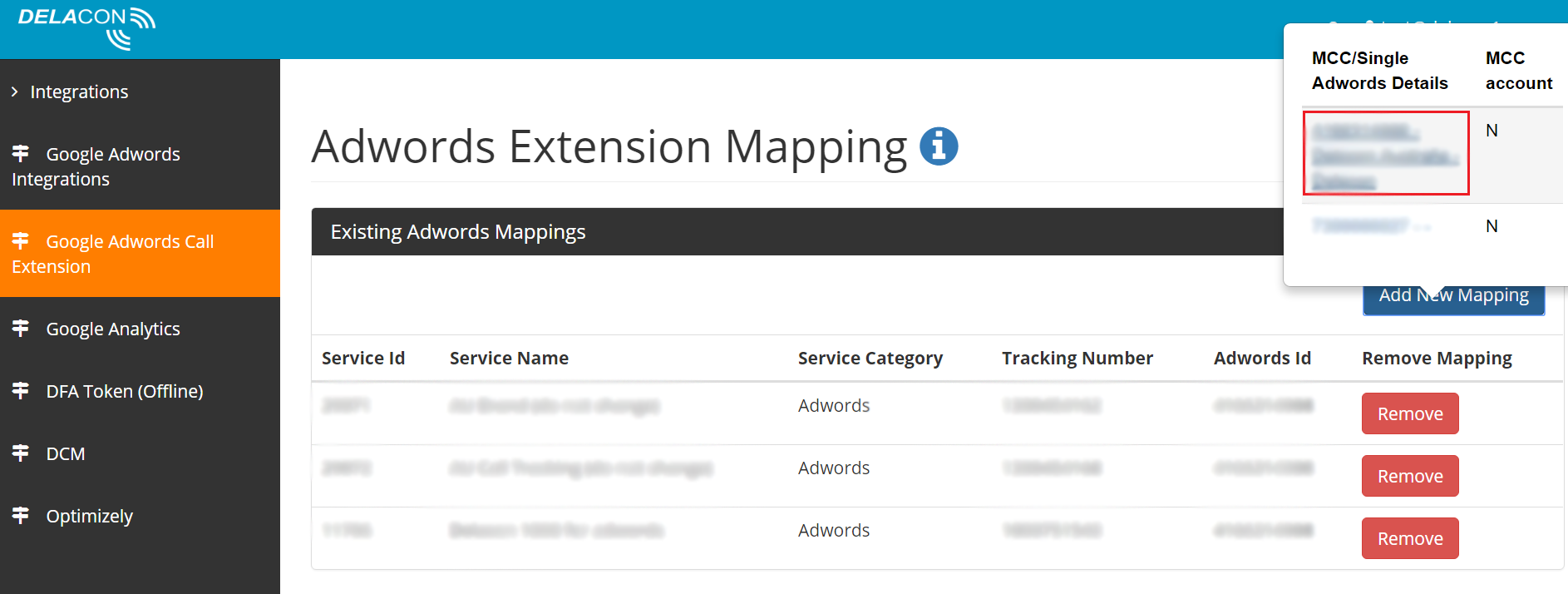
Task: Click Adwords category in second row
Action: click(834, 468)
